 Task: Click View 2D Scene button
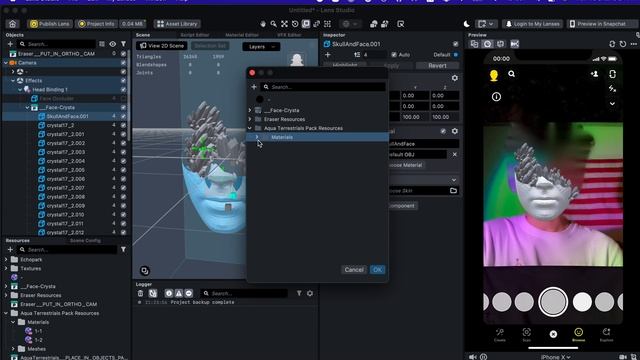[x=162, y=46]
